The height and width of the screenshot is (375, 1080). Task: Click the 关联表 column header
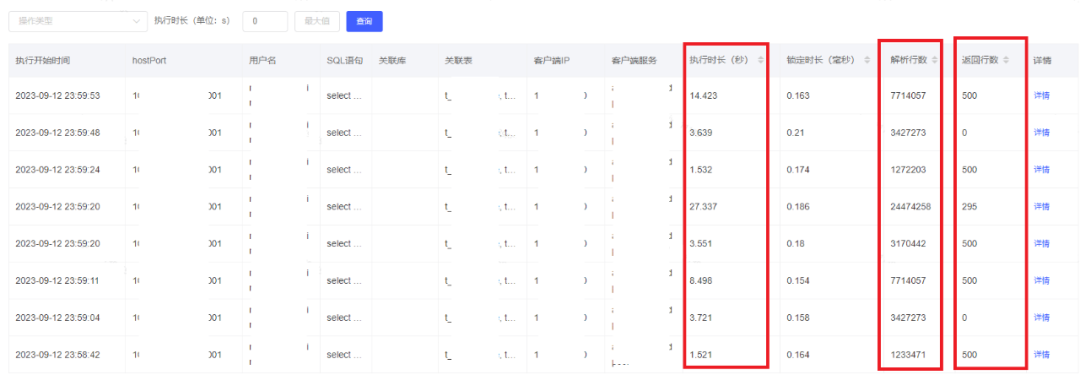pyautogui.click(x=459, y=60)
